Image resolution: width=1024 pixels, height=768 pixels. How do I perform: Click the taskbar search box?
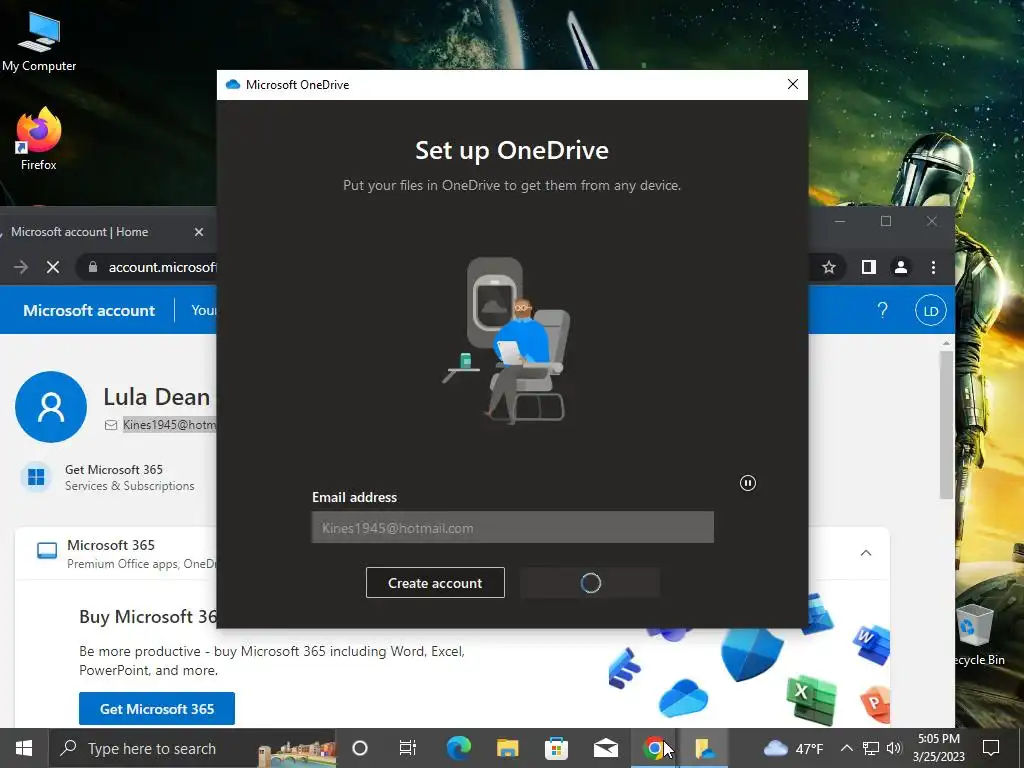tap(193, 748)
